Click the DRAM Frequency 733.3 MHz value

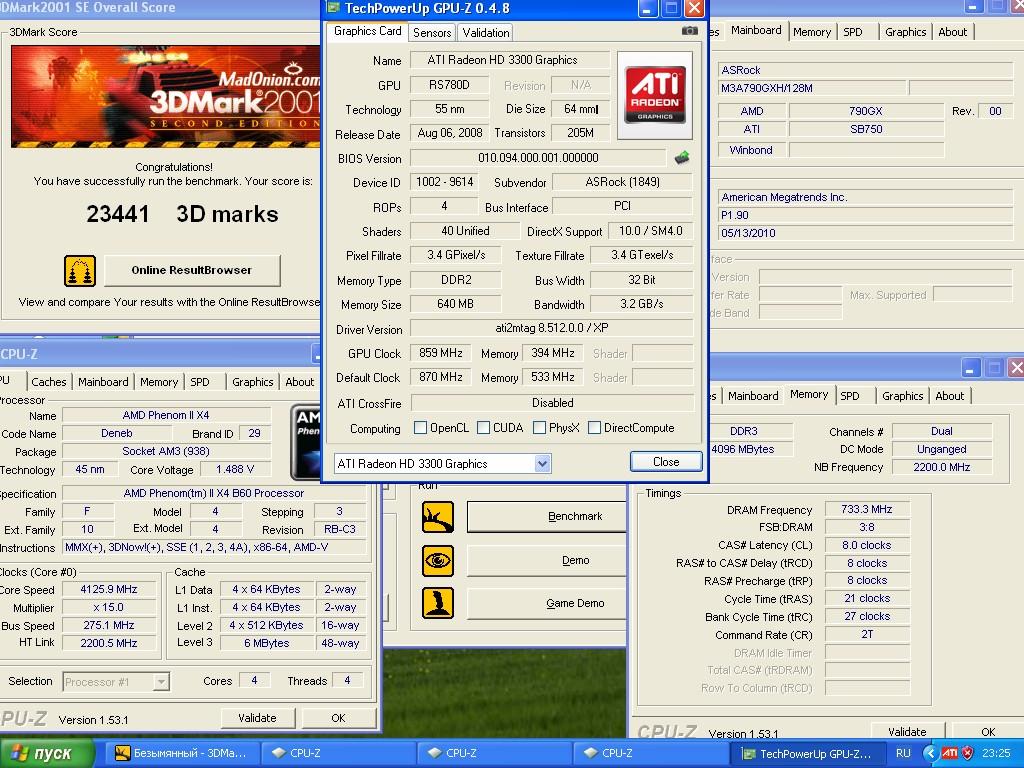(x=867, y=509)
